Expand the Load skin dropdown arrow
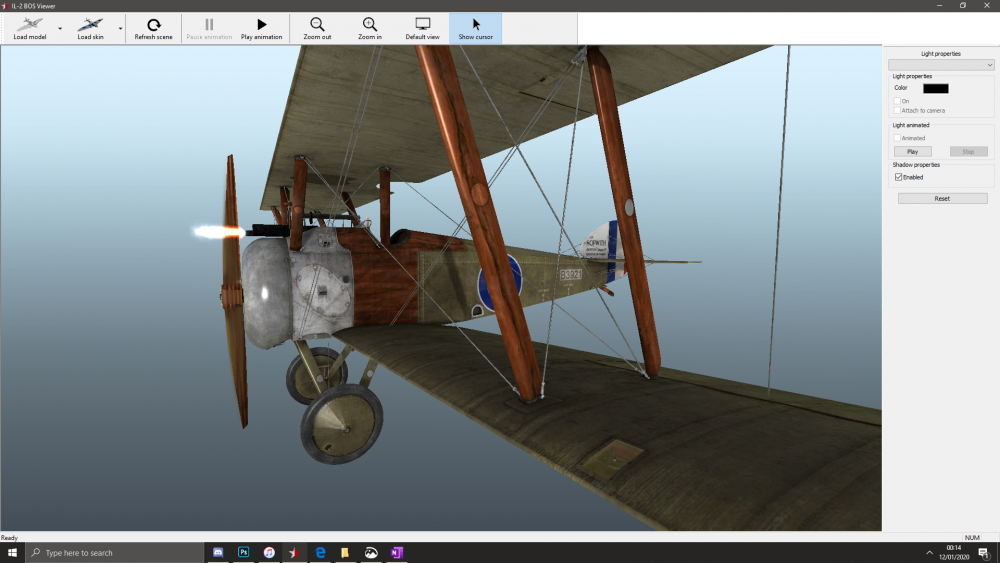The image size is (1000, 563). coord(121,28)
